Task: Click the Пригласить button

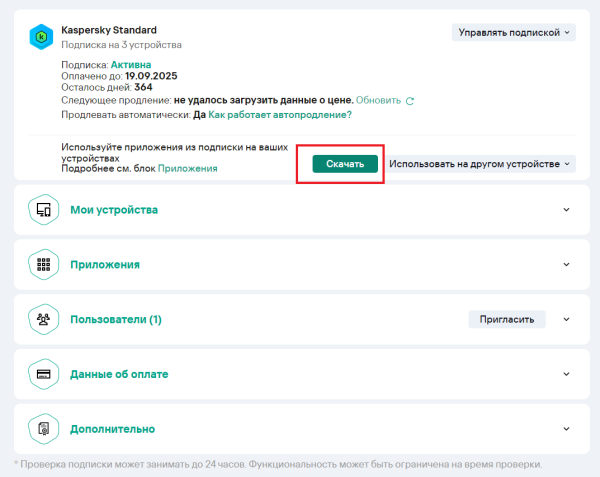Action: click(508, 320)
